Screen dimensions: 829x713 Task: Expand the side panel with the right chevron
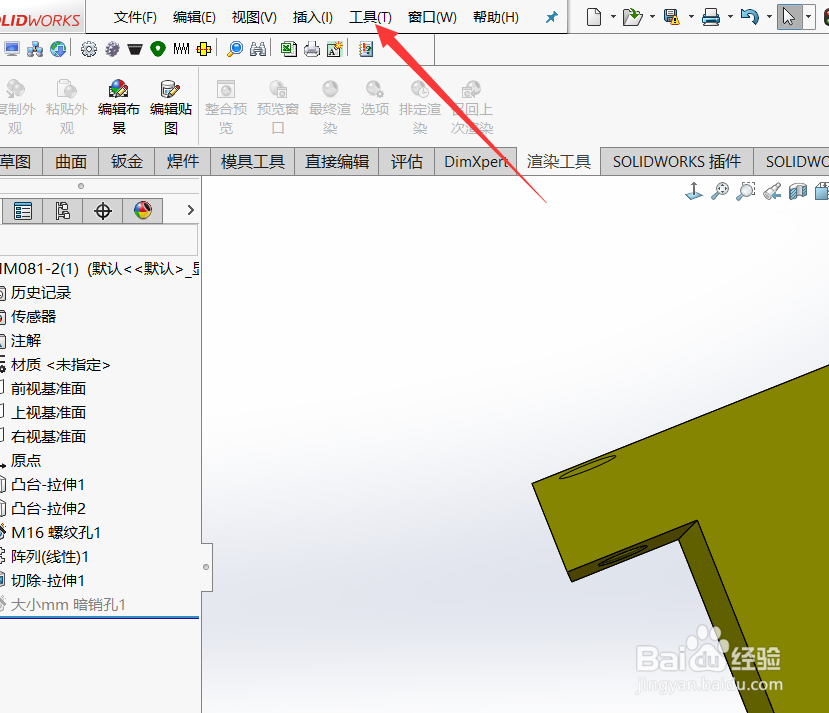tap(190, 210)
